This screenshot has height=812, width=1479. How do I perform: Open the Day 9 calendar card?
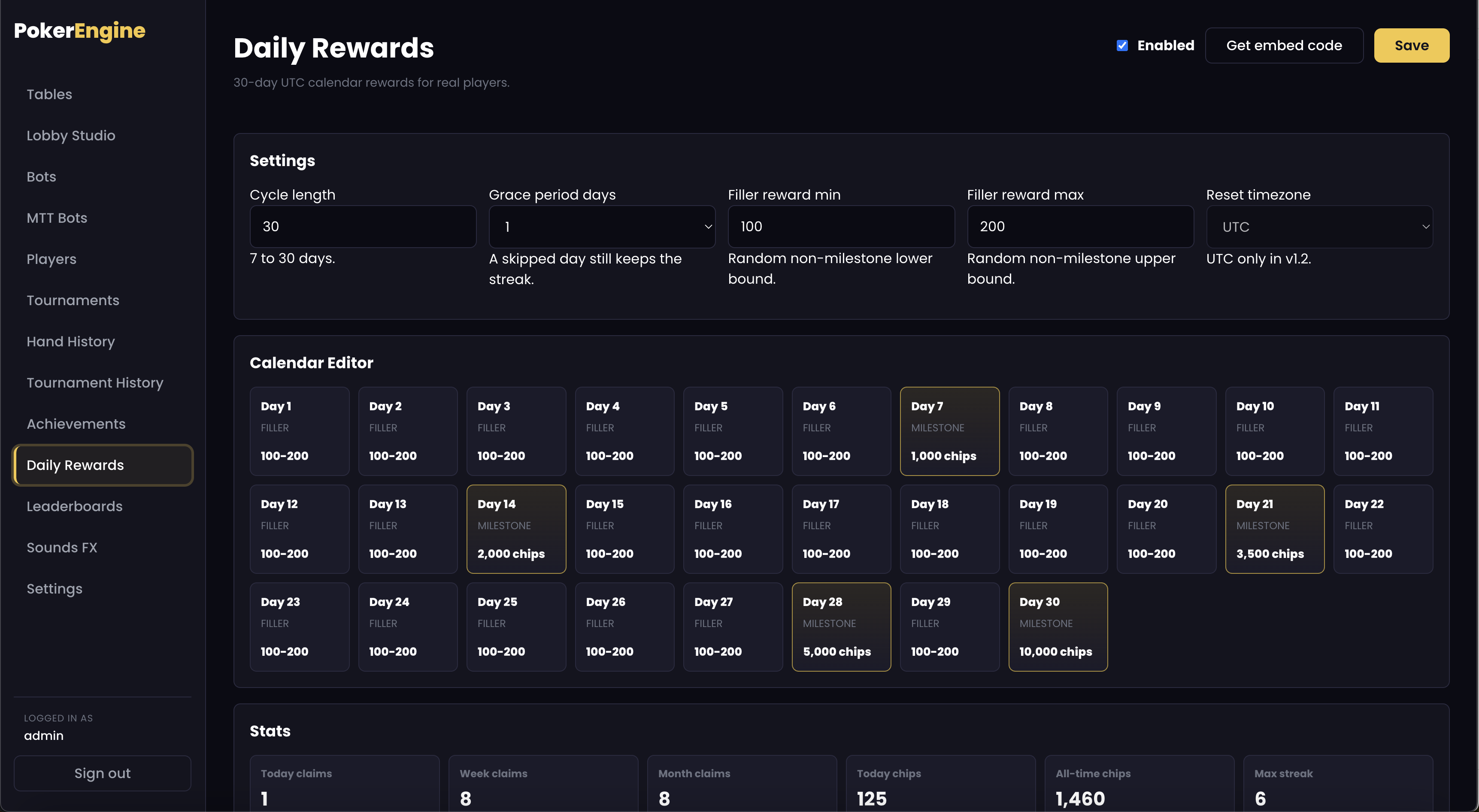coord(1167,431)
